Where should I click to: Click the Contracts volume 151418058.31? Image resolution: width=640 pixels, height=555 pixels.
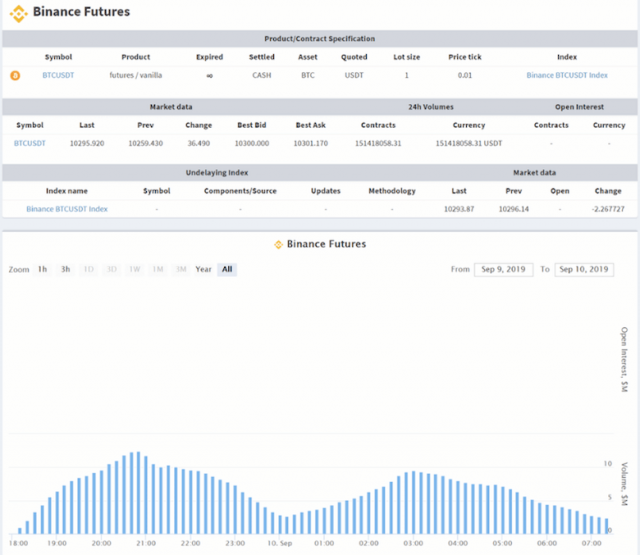tap(378, 143)
